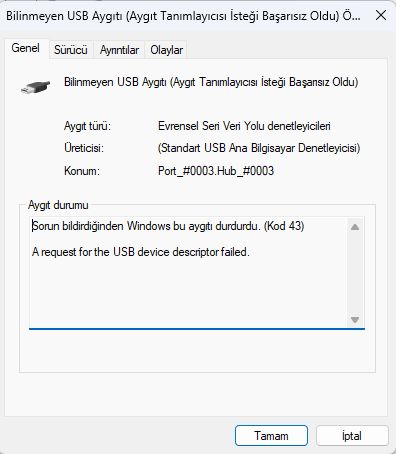Screen dimensions: 396x454
Task: Click the 'Evrensel Seri Veri Yolu denetleyicileri' value
Action: click(244, 126)
